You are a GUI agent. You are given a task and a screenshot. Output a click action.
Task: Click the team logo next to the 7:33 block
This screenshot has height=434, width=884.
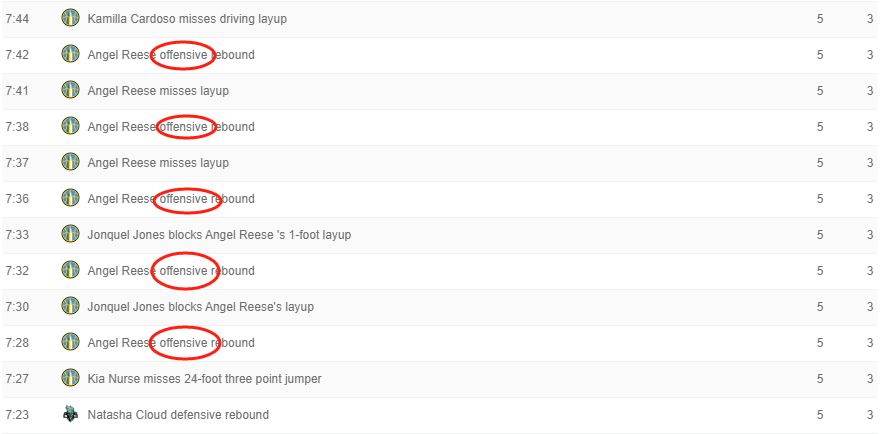tap(70, 234)
